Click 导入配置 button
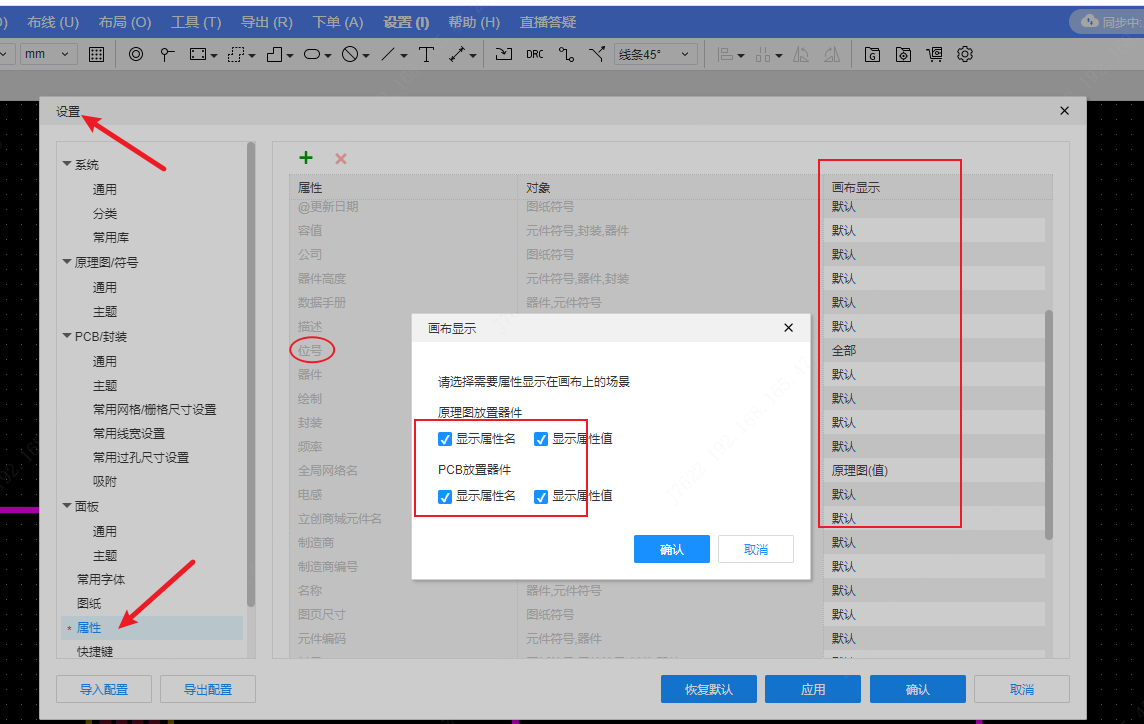The image size is (1144, 724). coord(104,689)
